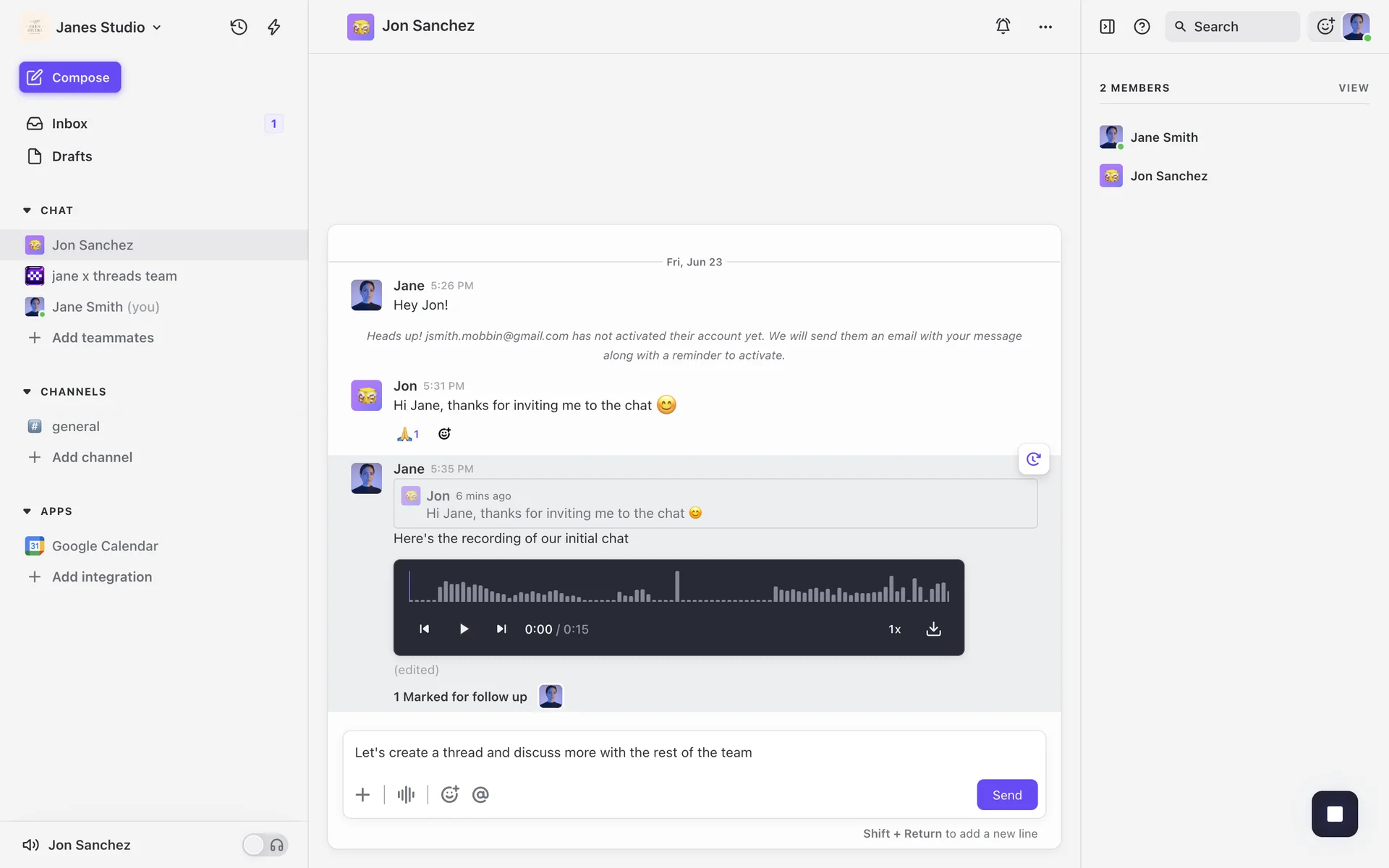Viewport: 1389px width, 868px height.
Task: Open the help question mark icon
Action: [x=1142, y=27]
